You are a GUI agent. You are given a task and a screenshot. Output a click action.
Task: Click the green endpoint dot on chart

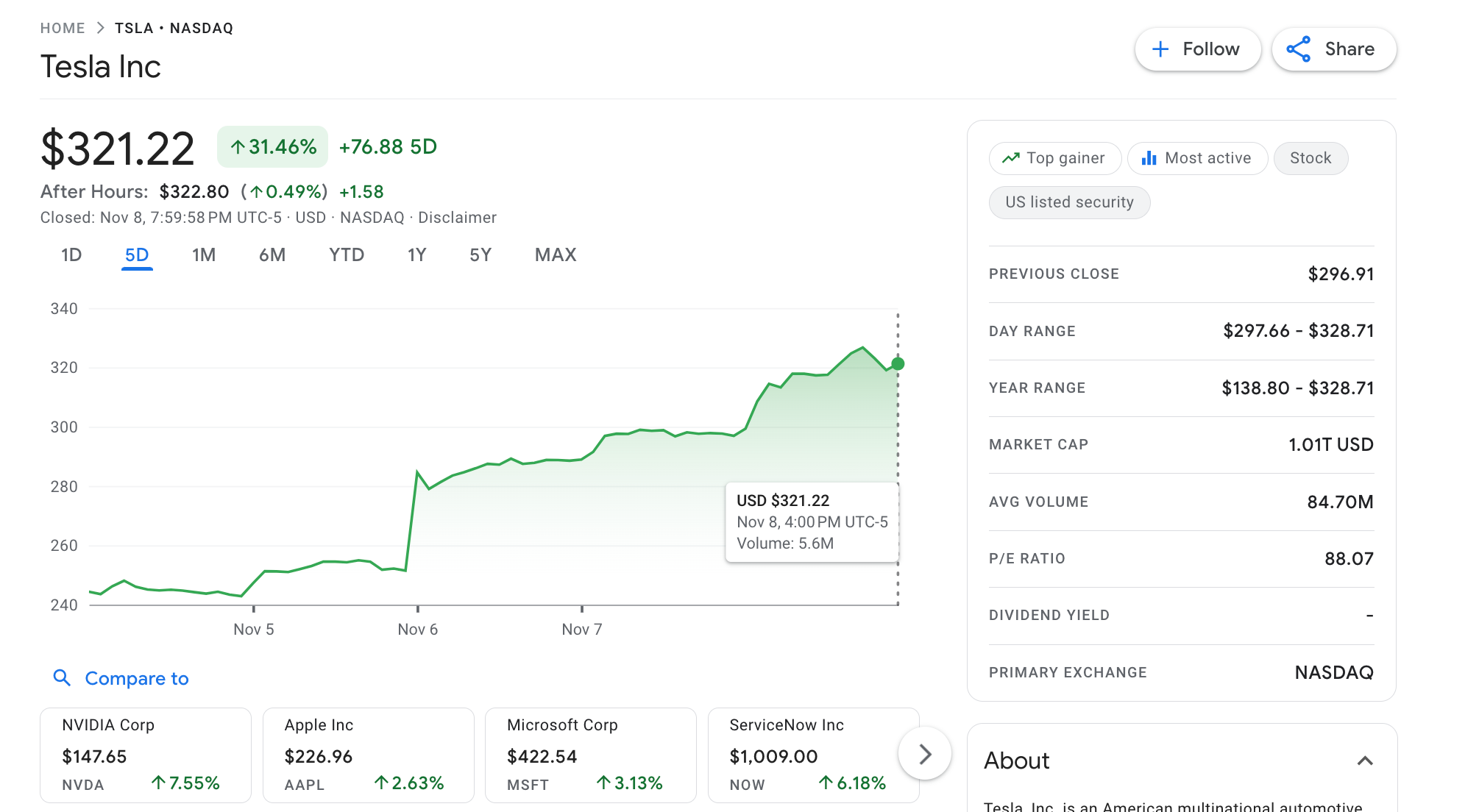click(898, 363)
